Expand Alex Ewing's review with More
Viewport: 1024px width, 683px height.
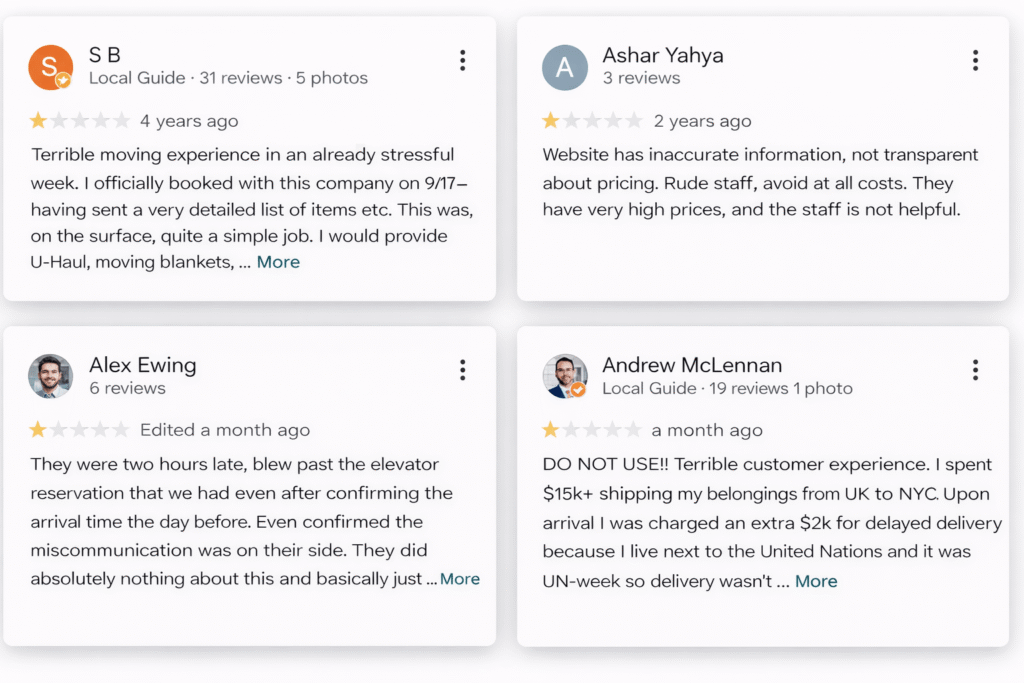tap(460, 579)
